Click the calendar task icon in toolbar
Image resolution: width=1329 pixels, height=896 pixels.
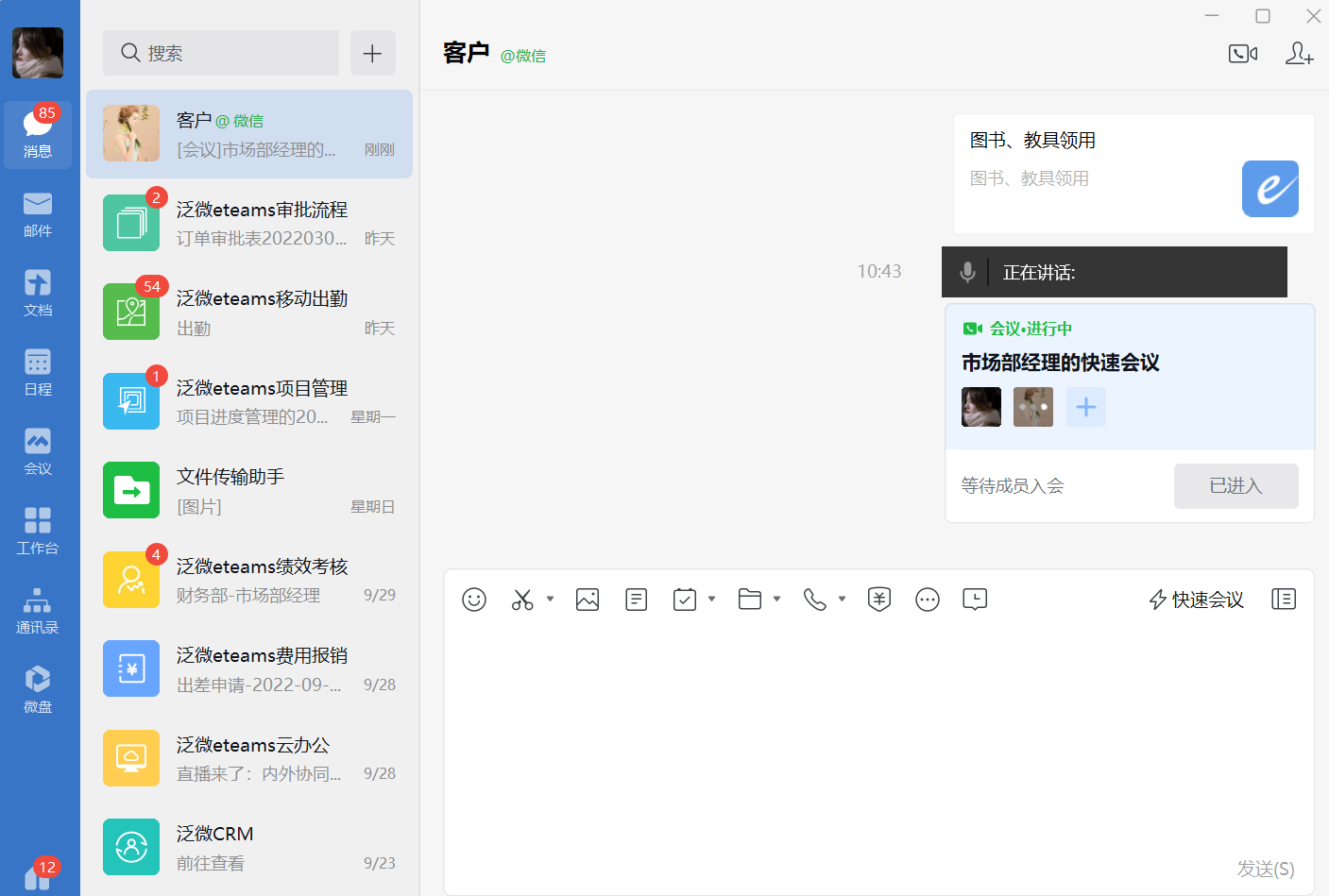point(685,600)
